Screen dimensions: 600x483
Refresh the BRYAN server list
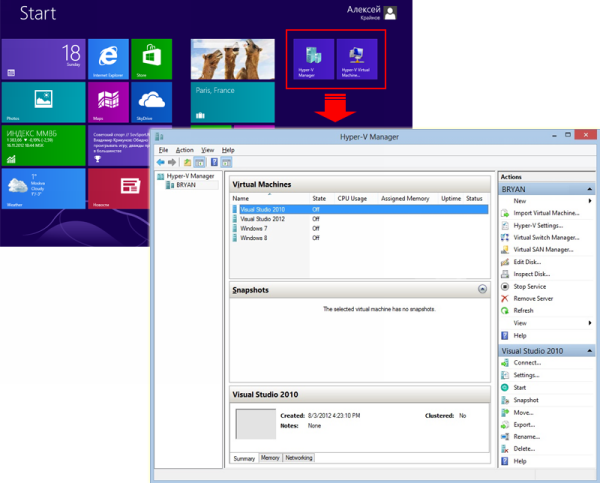[523, 311]
